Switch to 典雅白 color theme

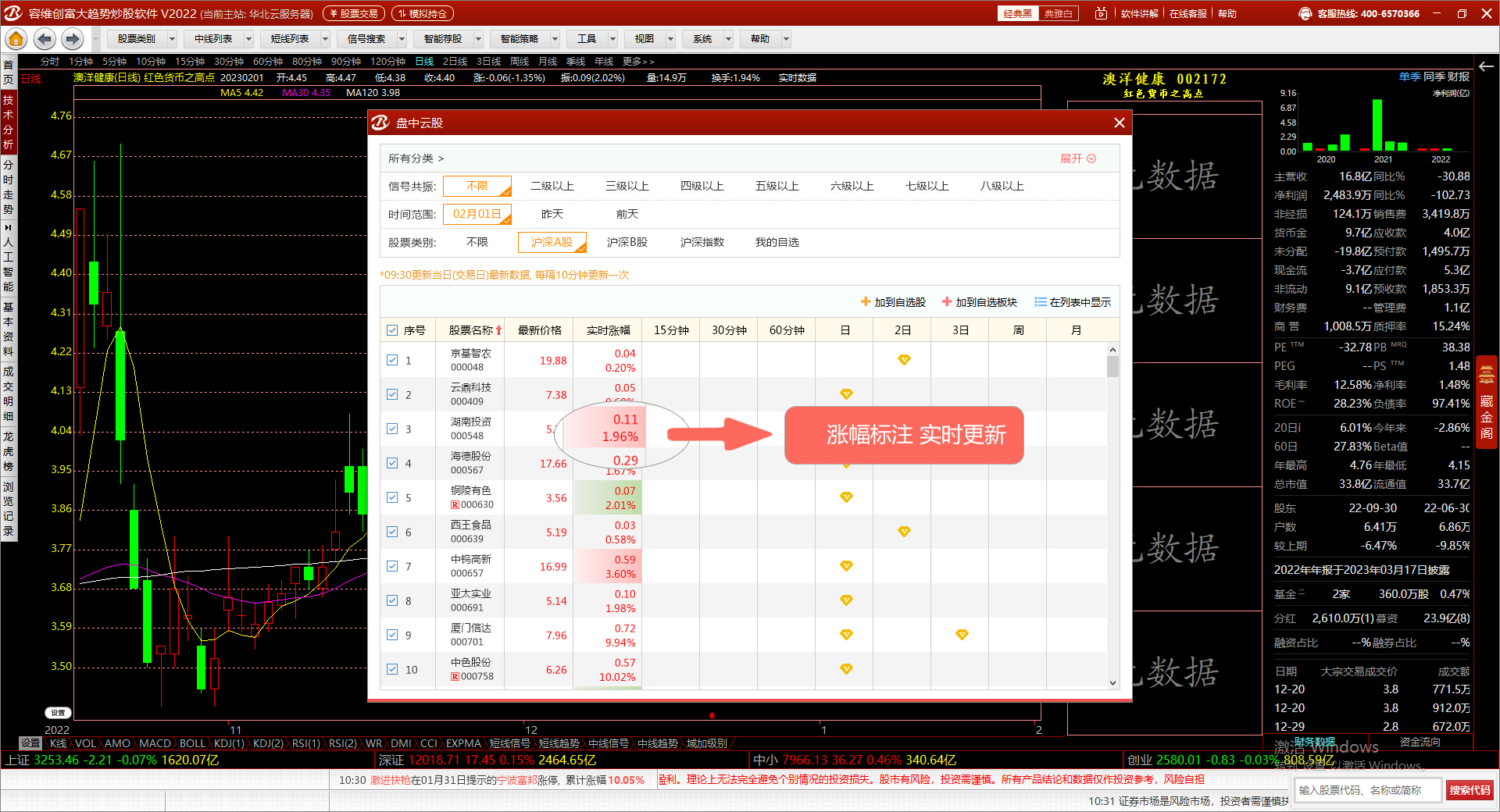click(1059, 13)
